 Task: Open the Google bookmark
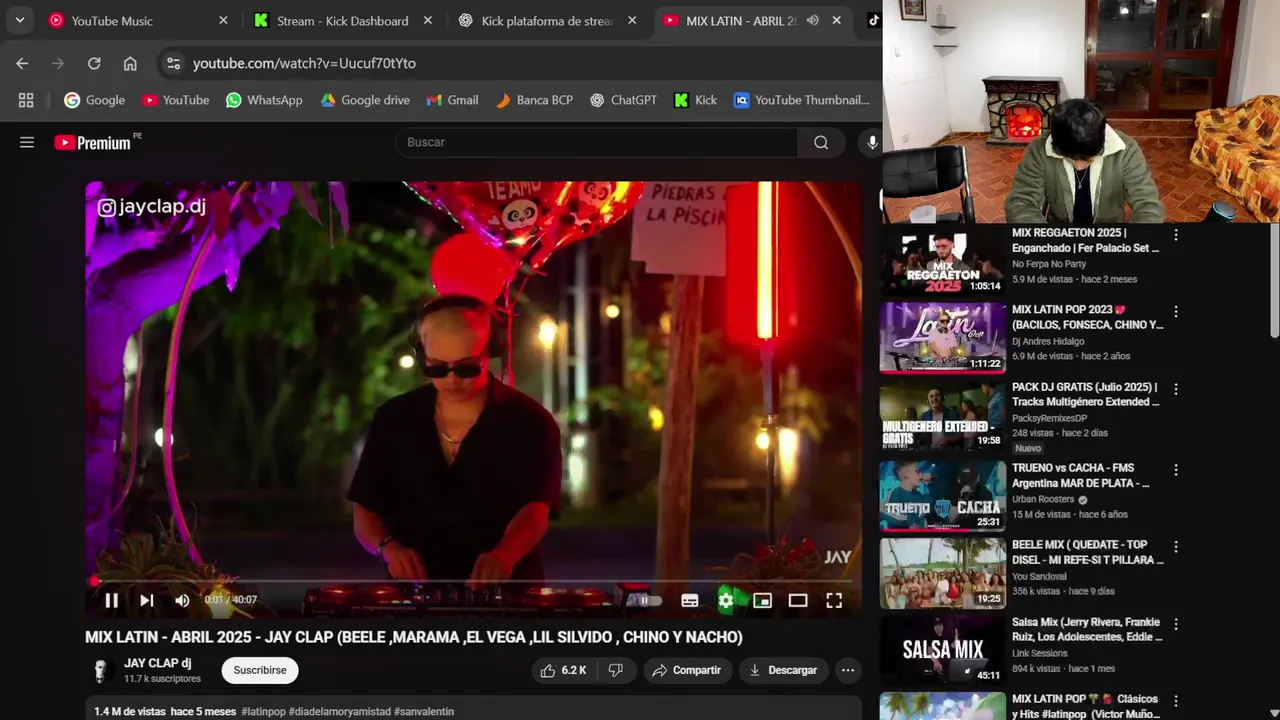[x=95, y=100]
